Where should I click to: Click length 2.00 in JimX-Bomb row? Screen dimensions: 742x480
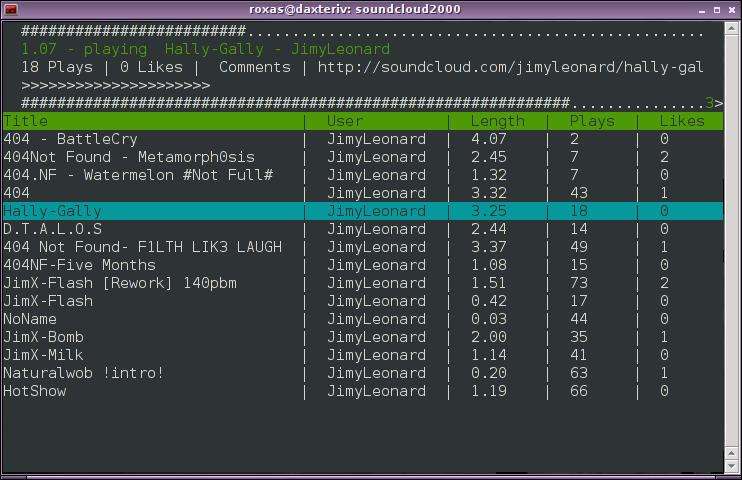(x=489, y=337)
